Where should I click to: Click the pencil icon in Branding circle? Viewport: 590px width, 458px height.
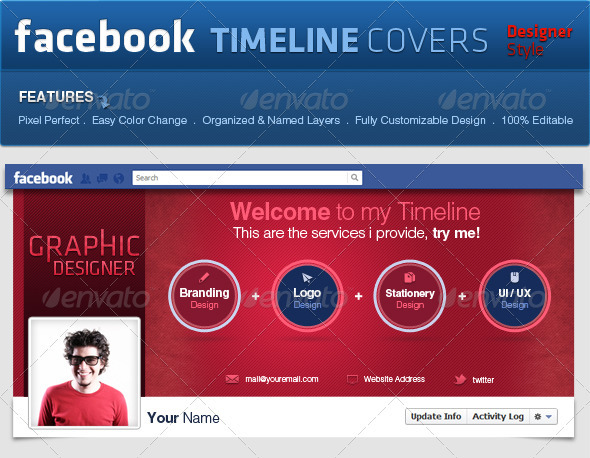pos(204,278)
